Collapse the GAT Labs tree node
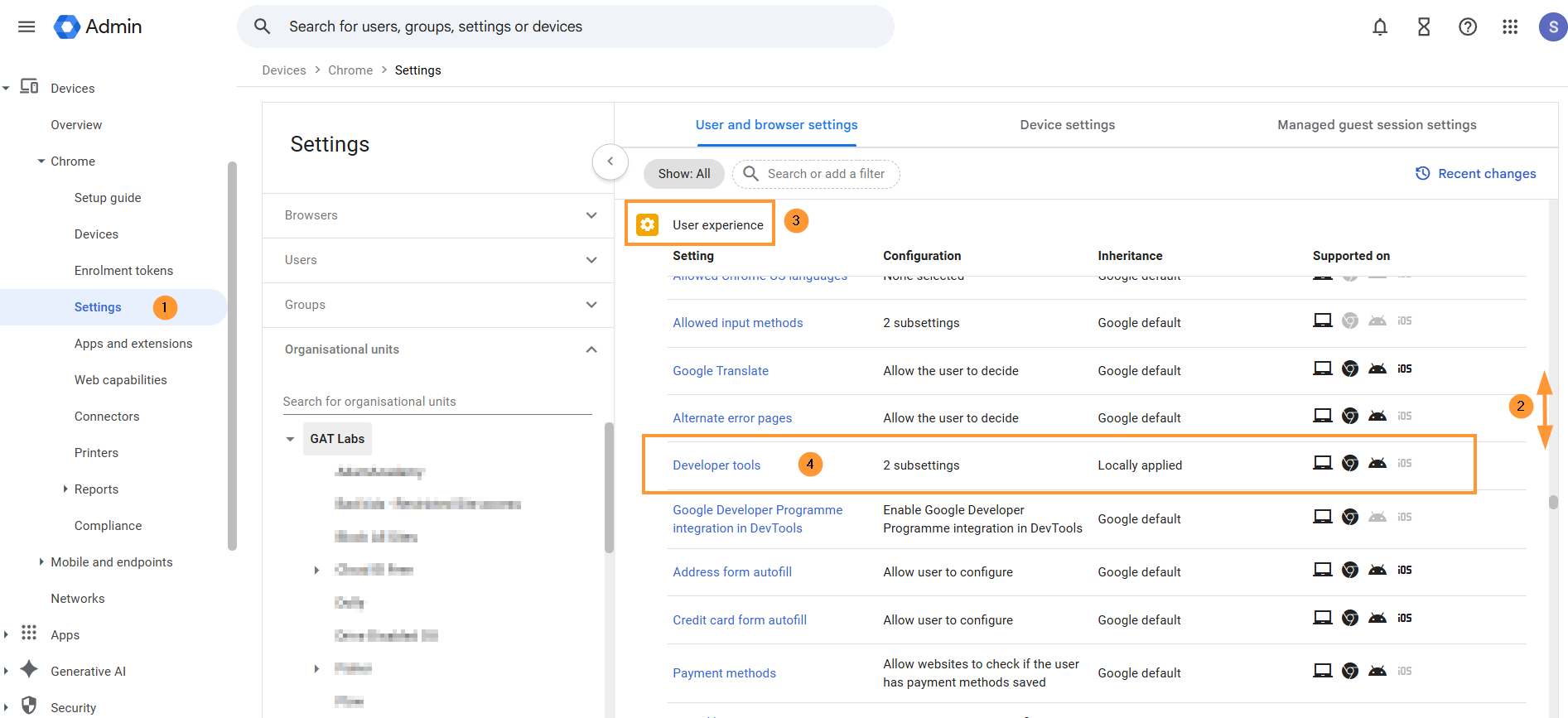The height and width of the screenshot is (718, 1568). pyautogui.click(x=290, y=439)
